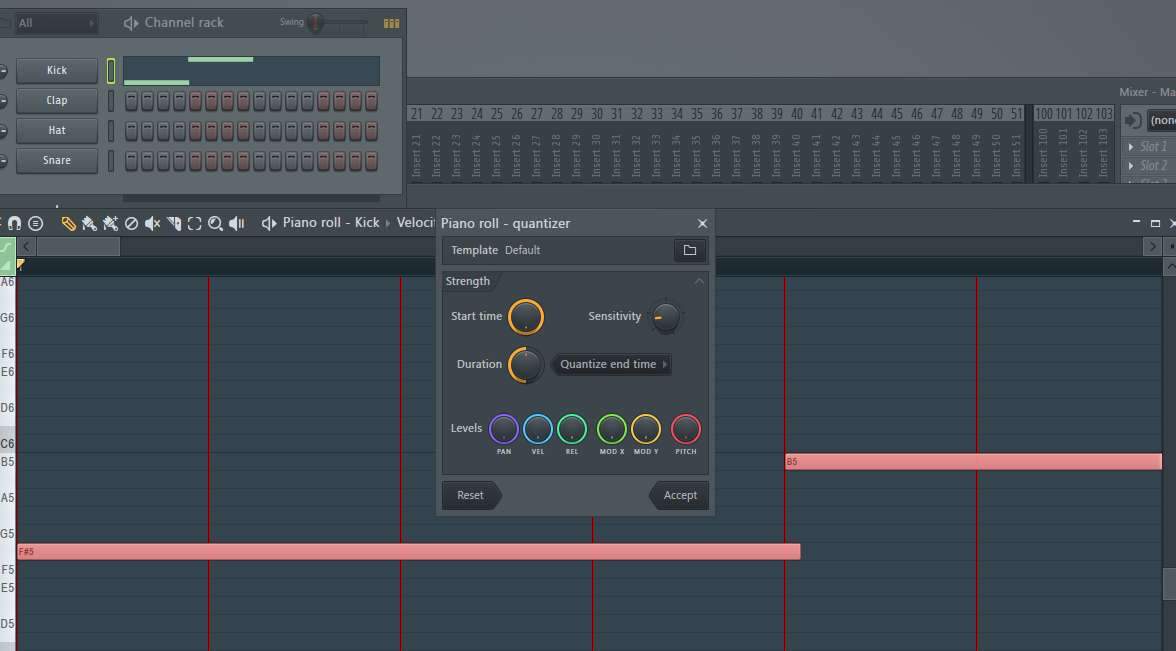Select the Zoom magnifier tool
The image size is (1176, 651).
(x=215, y=223)
